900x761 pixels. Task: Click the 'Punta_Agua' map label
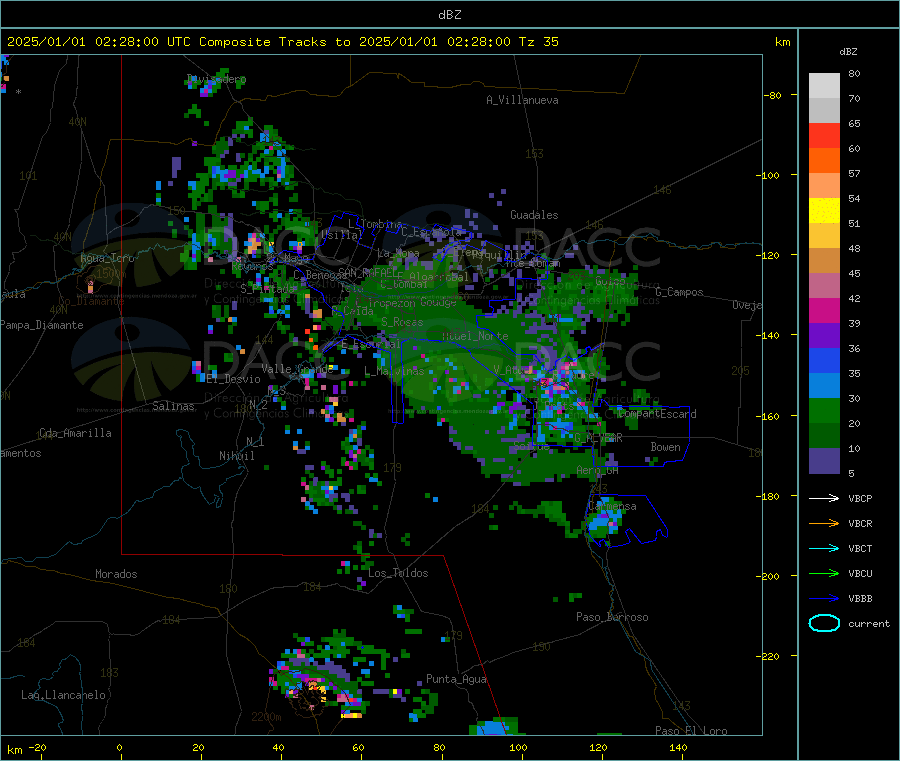pos(456,680)
